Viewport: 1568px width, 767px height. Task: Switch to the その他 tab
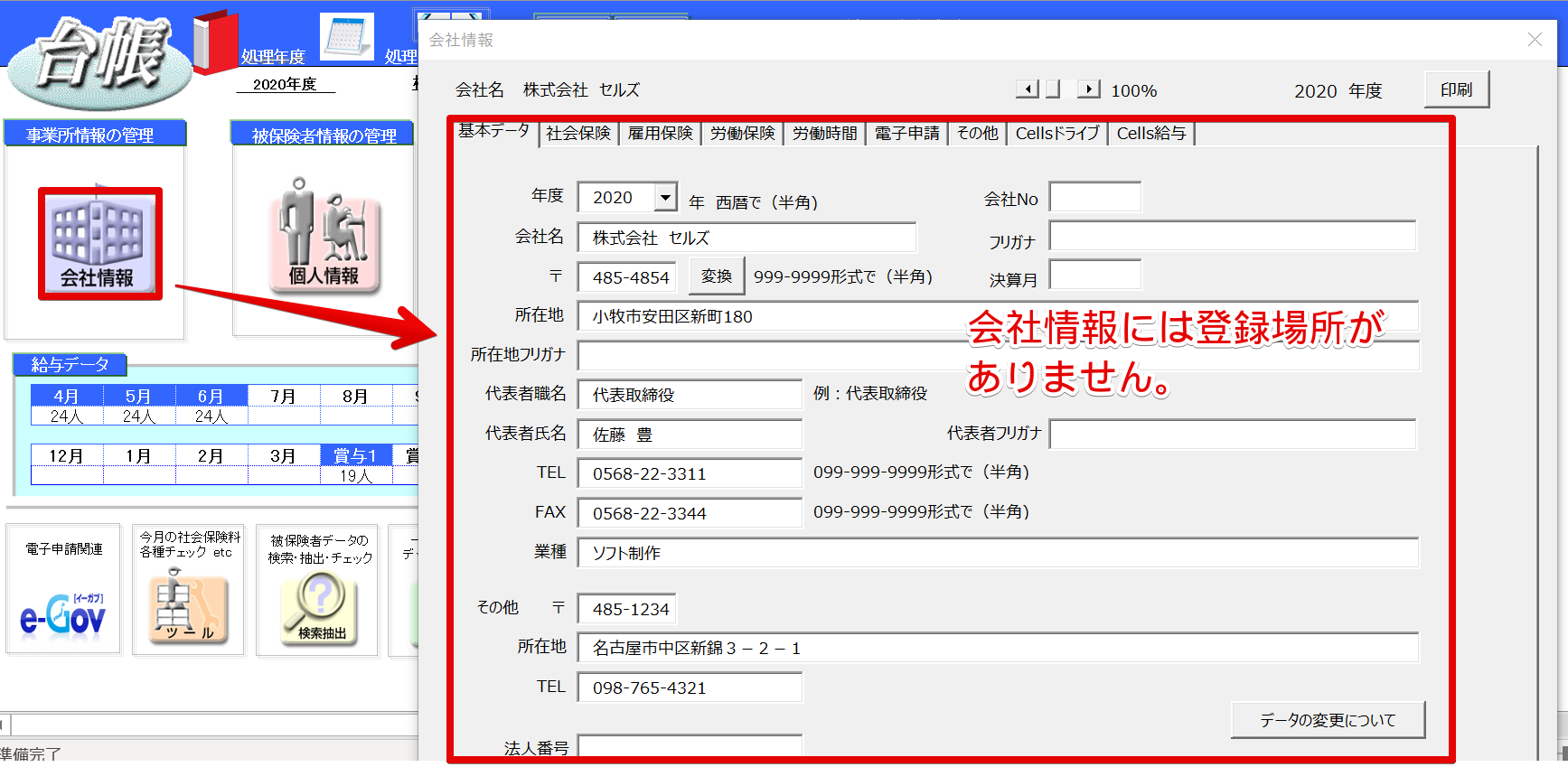point(978,134)
